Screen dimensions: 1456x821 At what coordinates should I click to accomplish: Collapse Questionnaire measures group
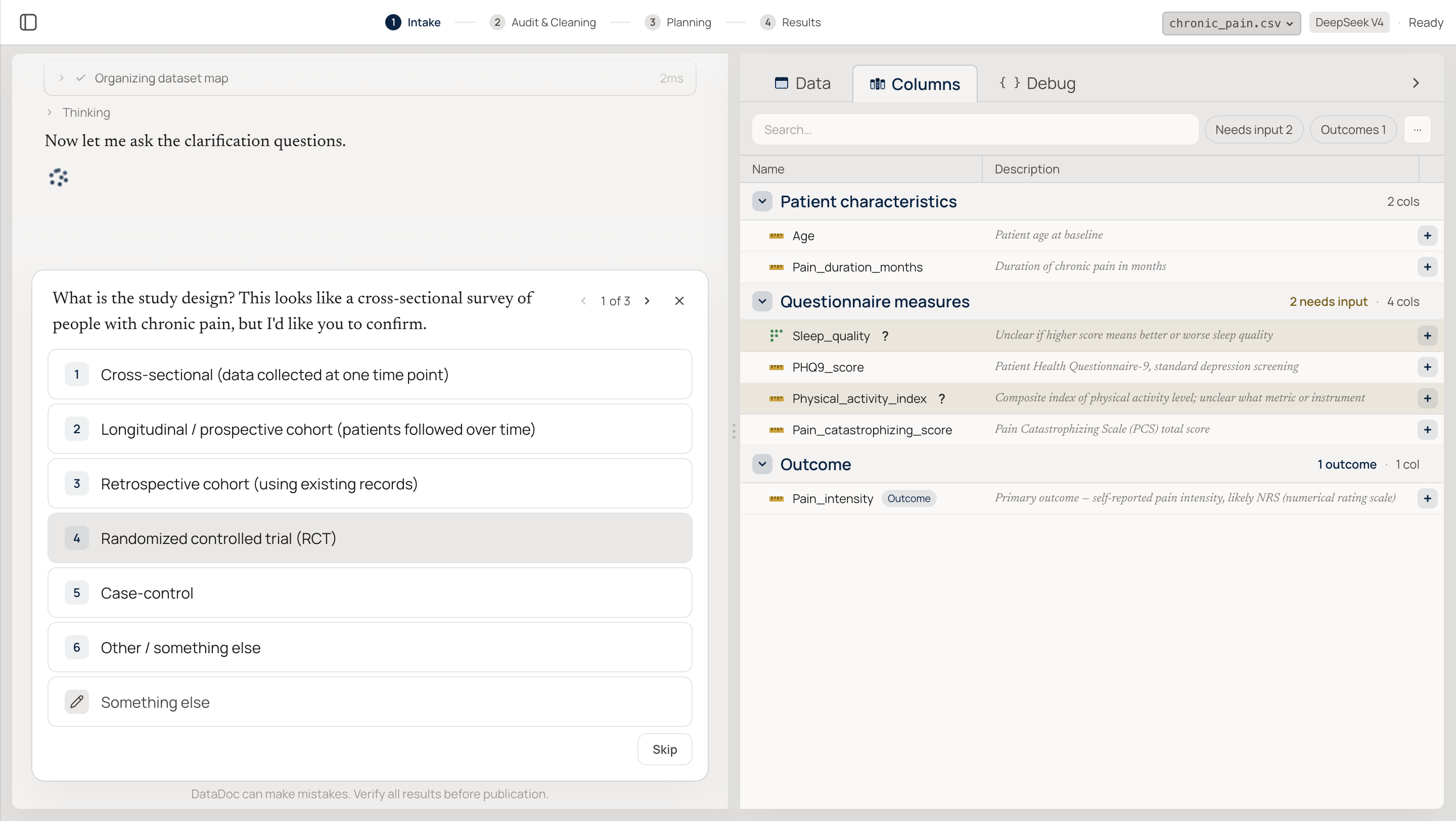point(762,301)
